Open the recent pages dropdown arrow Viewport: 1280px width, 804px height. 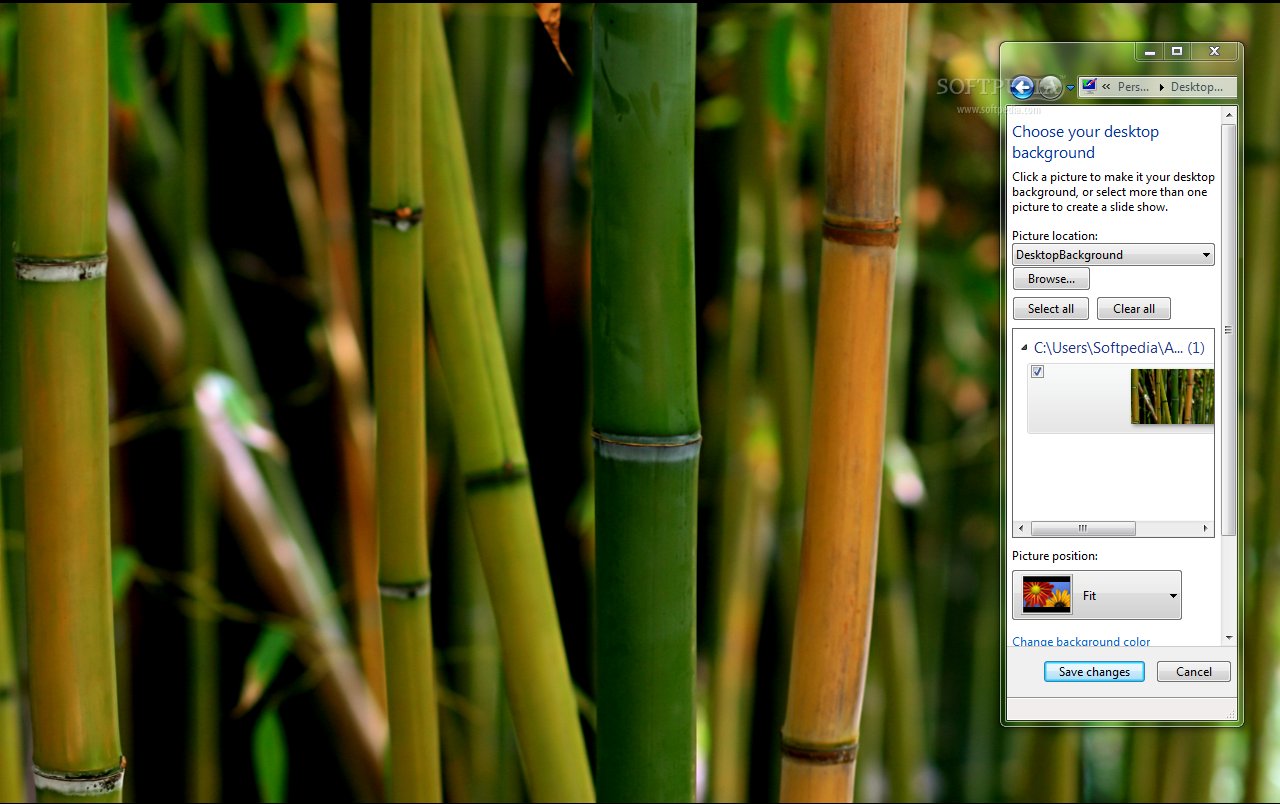point(1070,88)
